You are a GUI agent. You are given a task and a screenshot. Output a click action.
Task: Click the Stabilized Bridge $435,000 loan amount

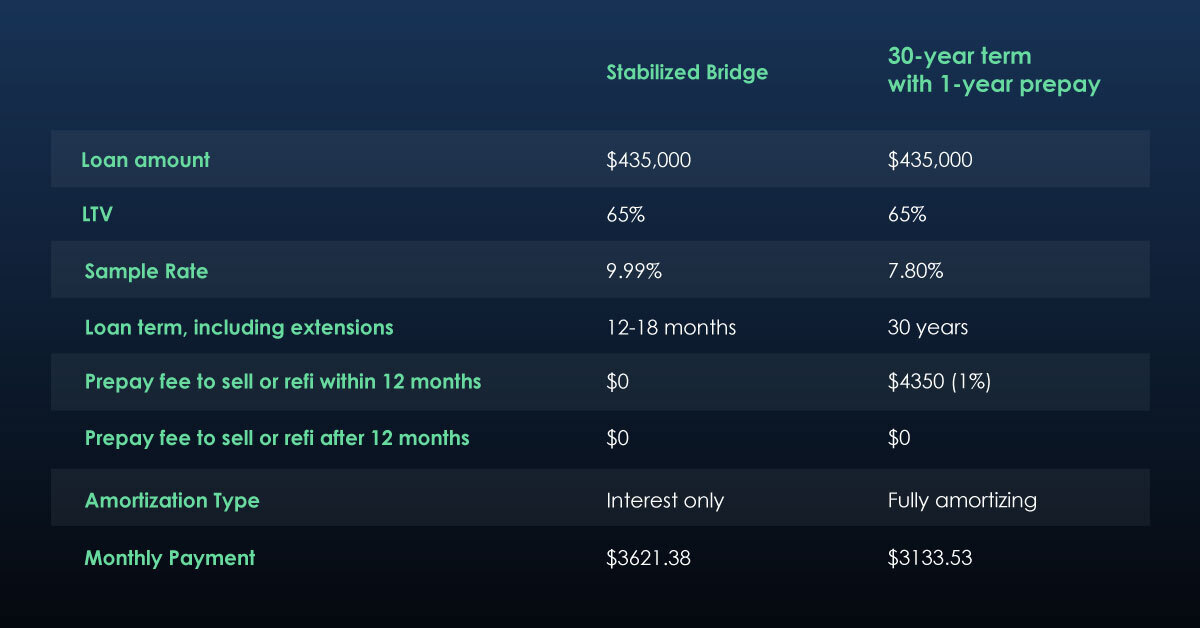click(648, 160)
